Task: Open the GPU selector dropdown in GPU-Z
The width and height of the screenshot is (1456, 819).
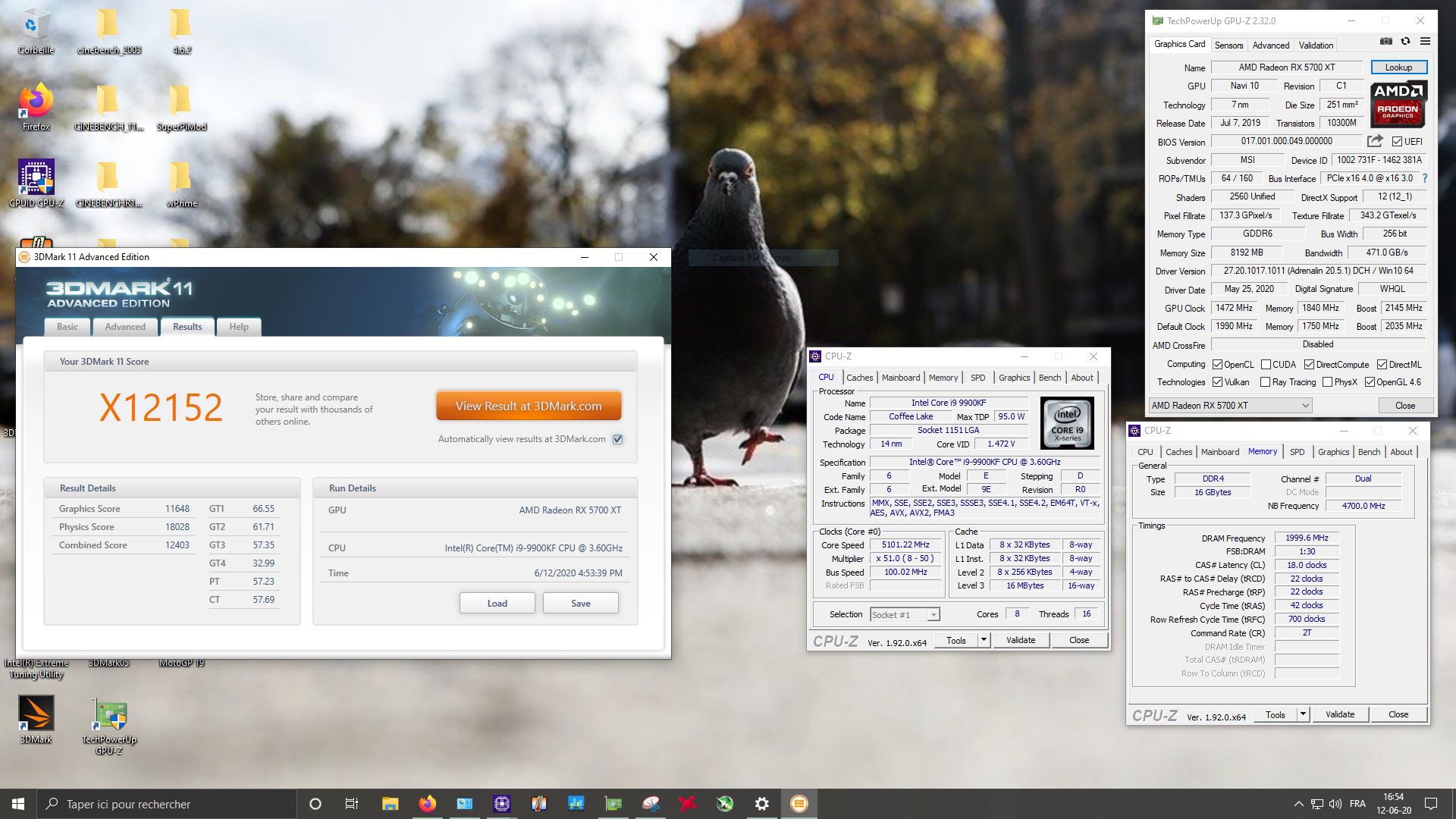Action: (x=1230, y=406)
